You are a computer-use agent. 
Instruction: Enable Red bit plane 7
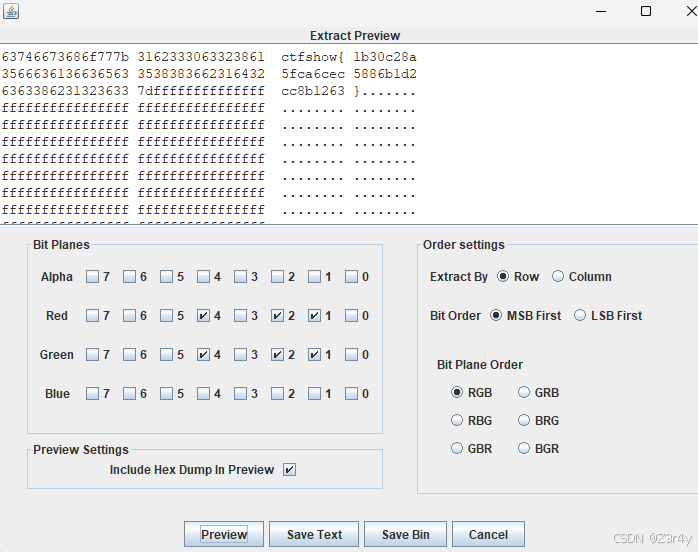92,316
